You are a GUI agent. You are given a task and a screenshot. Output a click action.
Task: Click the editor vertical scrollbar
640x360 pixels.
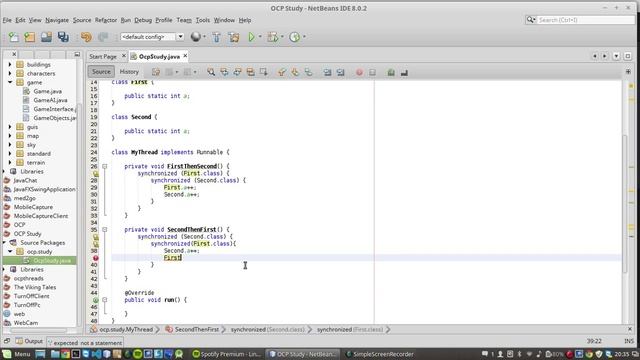pyautogui.click(x=624, y=204)
